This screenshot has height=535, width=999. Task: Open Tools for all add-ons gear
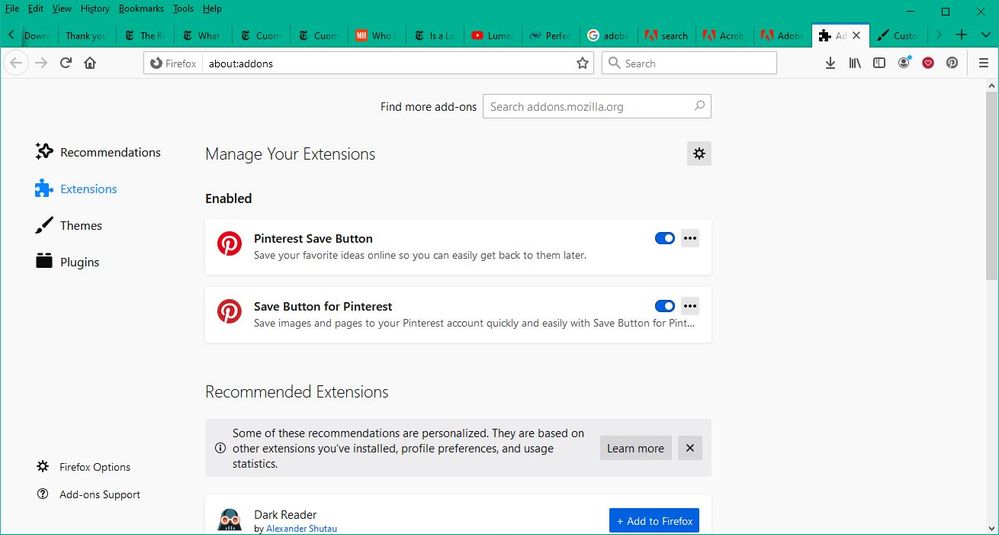pos(699,153)
